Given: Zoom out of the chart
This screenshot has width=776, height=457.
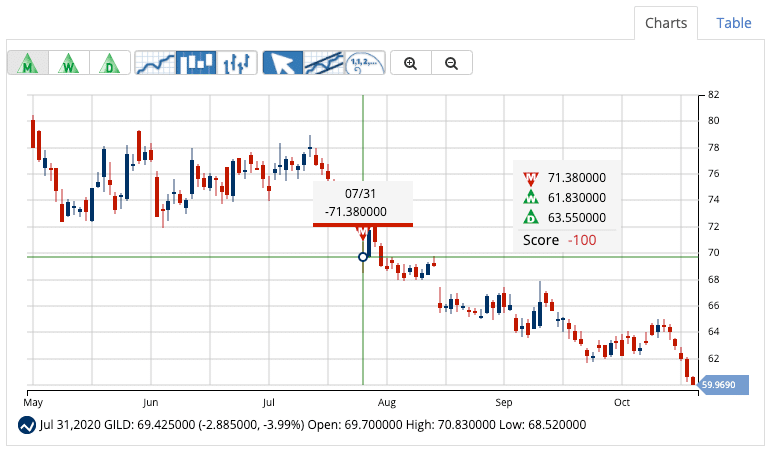Looking at the screenshot, I should click(x=451, y=63).
